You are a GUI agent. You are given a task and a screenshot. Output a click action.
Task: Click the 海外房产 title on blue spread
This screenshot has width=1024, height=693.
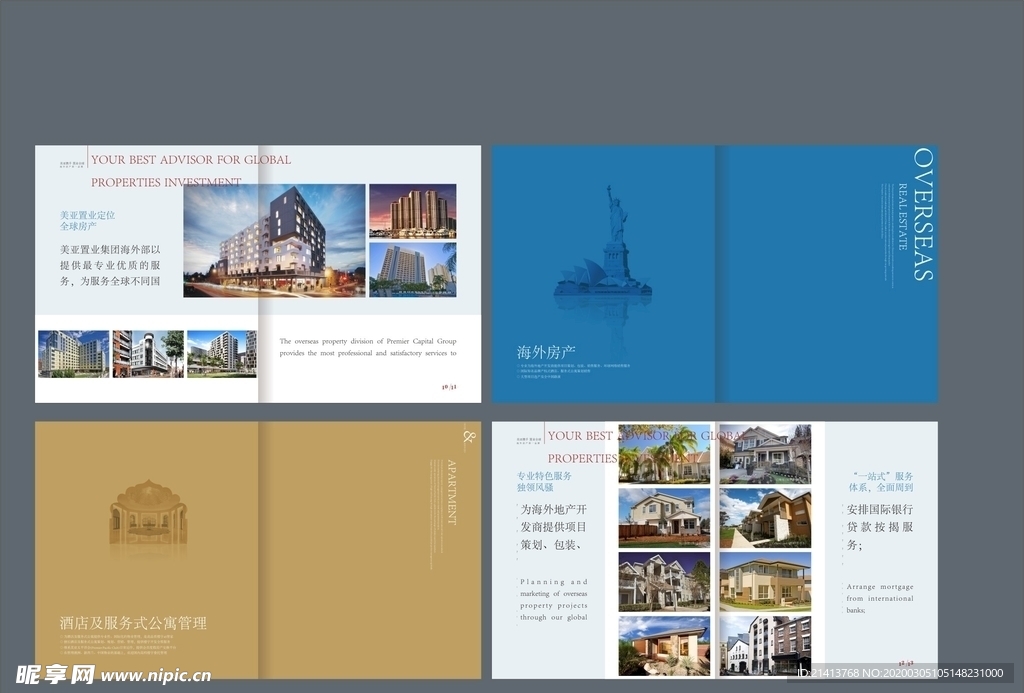[x=546, y=353]
